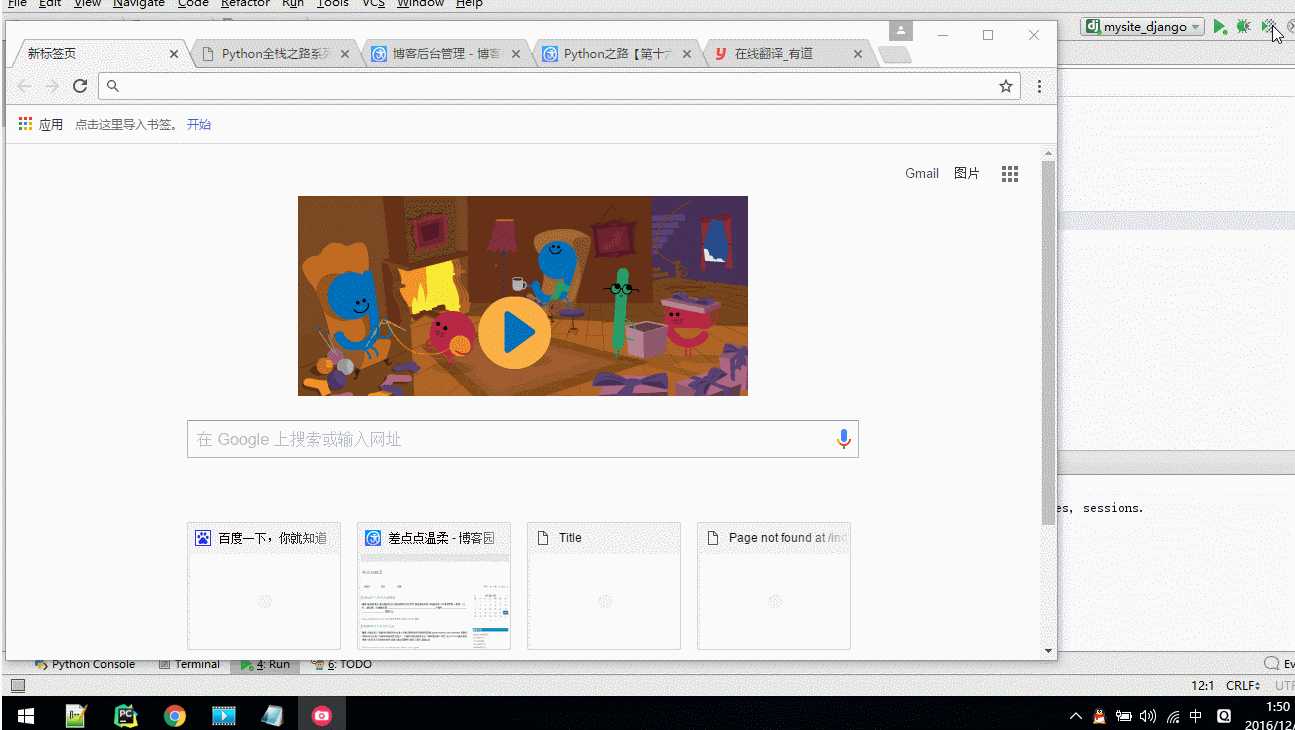Open the red camera recorder taskbar app
Screen dimensions: 1295x730
click(322, 715)
